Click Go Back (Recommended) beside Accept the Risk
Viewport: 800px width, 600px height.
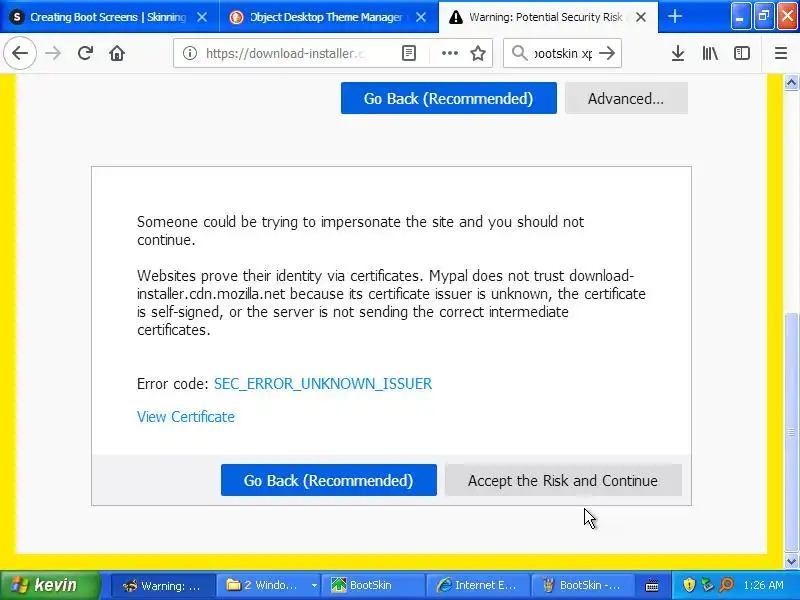[329, 480]
